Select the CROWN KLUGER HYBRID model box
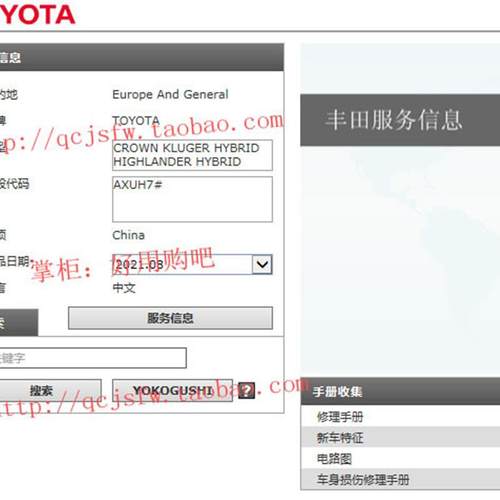The image size is (500, 500). pyautogui.click(x=192, y=155)
